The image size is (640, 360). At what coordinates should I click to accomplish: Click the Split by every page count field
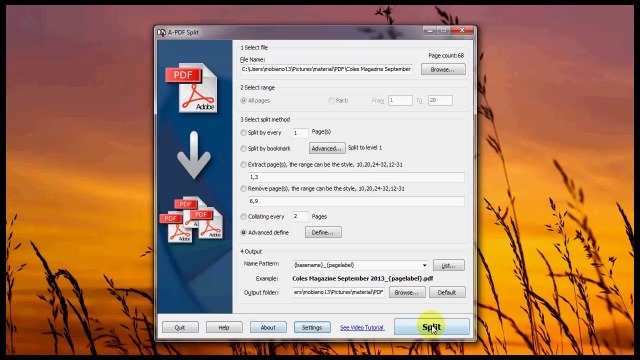click(x=300, y=133)
